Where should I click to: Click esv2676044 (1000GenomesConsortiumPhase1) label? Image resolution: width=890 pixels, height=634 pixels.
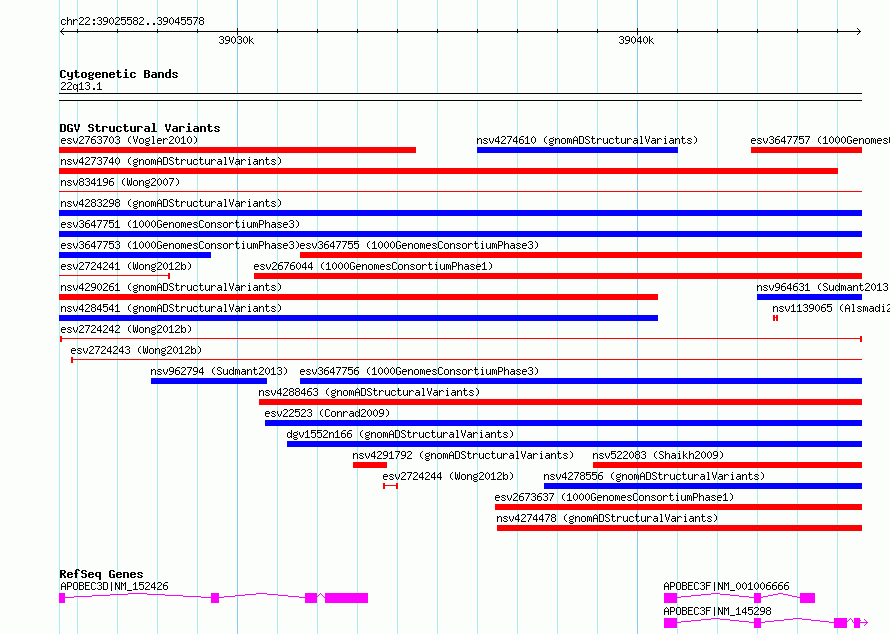tap(373, 266)
